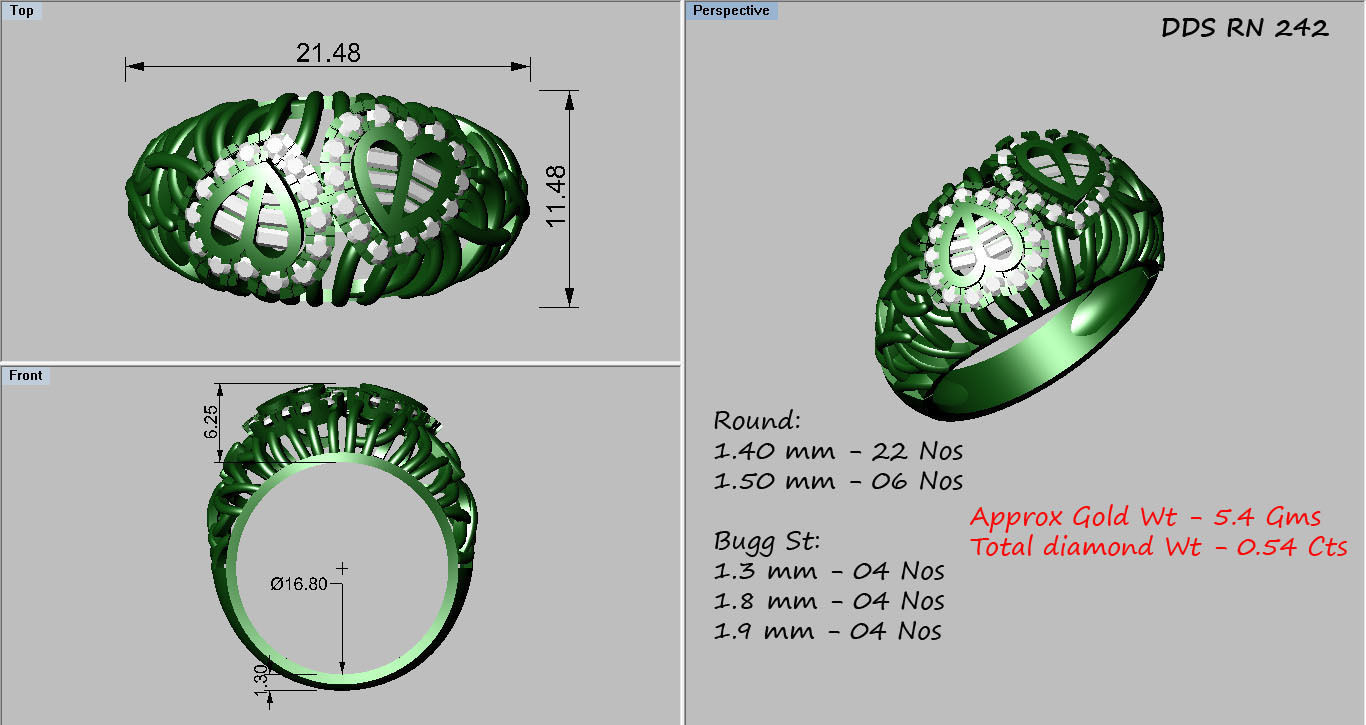This screenshot has width=1366, height=725.
Task: Click the 1.30 band thickness dimension
Action: tap(262, 680)
